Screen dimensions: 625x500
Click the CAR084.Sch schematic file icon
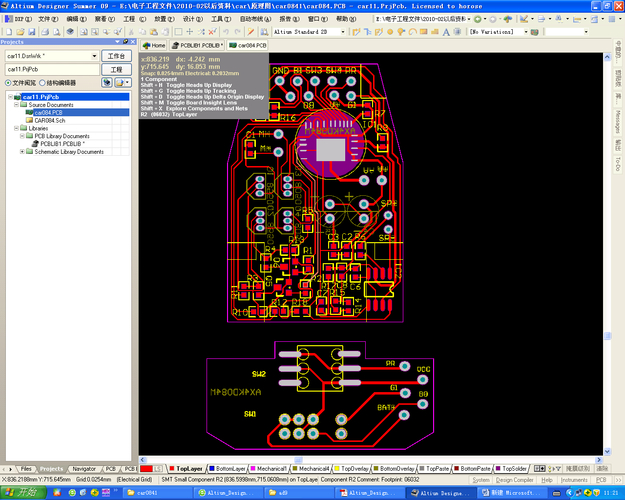click(30, 120)
